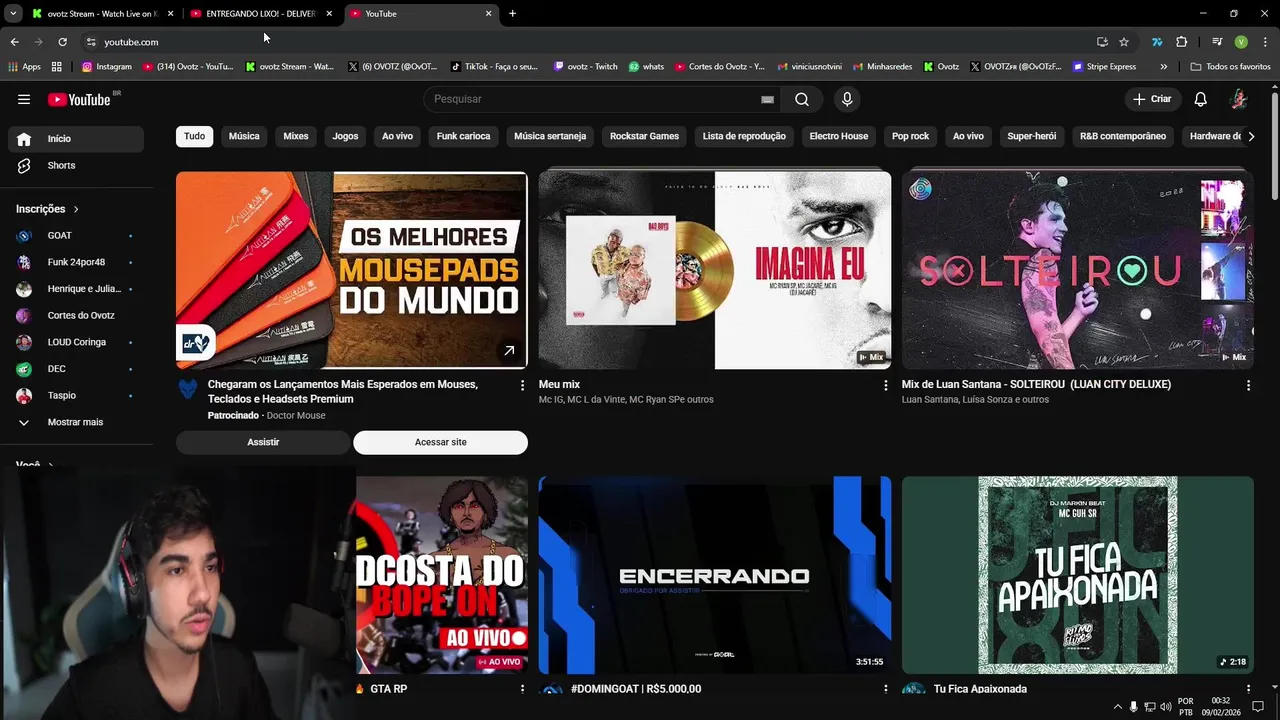The height and width of the screenshot is (720, 1280).
Task: Open the Tu Fica Apaixonada thumbnail
Action: coord(1077,575)
